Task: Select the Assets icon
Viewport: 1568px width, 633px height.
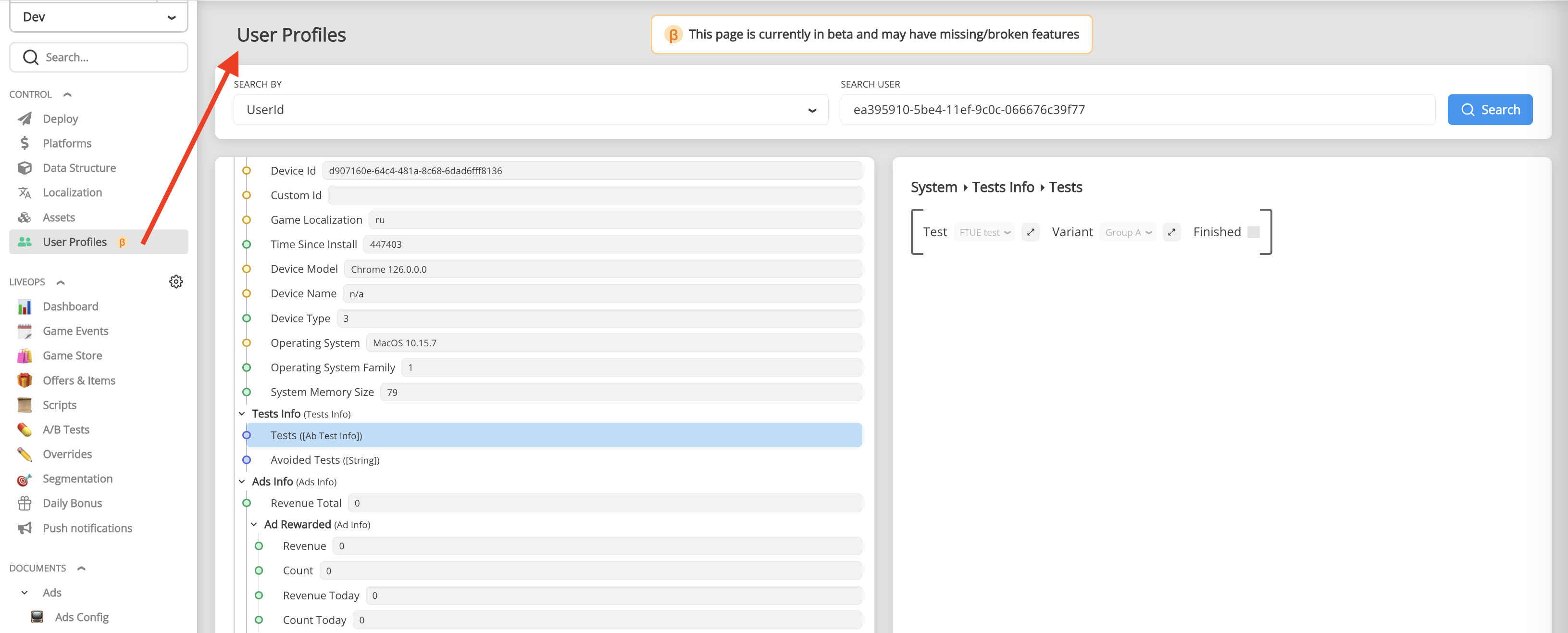Action: [25, 217]
